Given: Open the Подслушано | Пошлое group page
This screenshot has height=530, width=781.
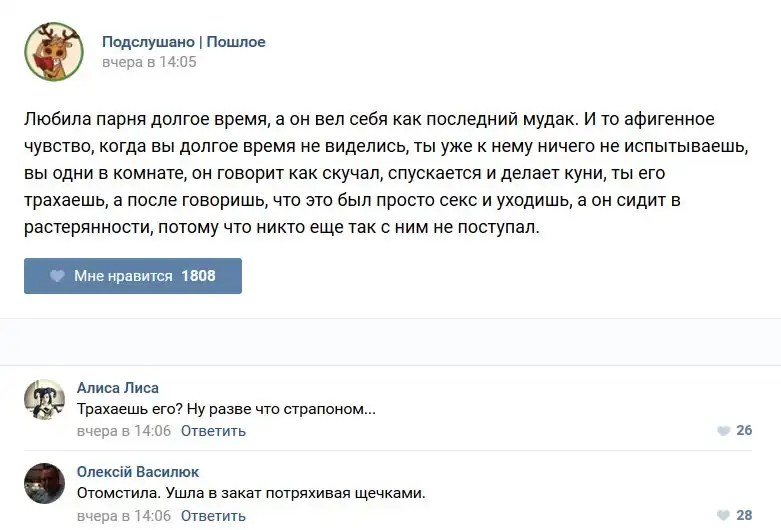Looking at the screenshot, I should [183, 42].
